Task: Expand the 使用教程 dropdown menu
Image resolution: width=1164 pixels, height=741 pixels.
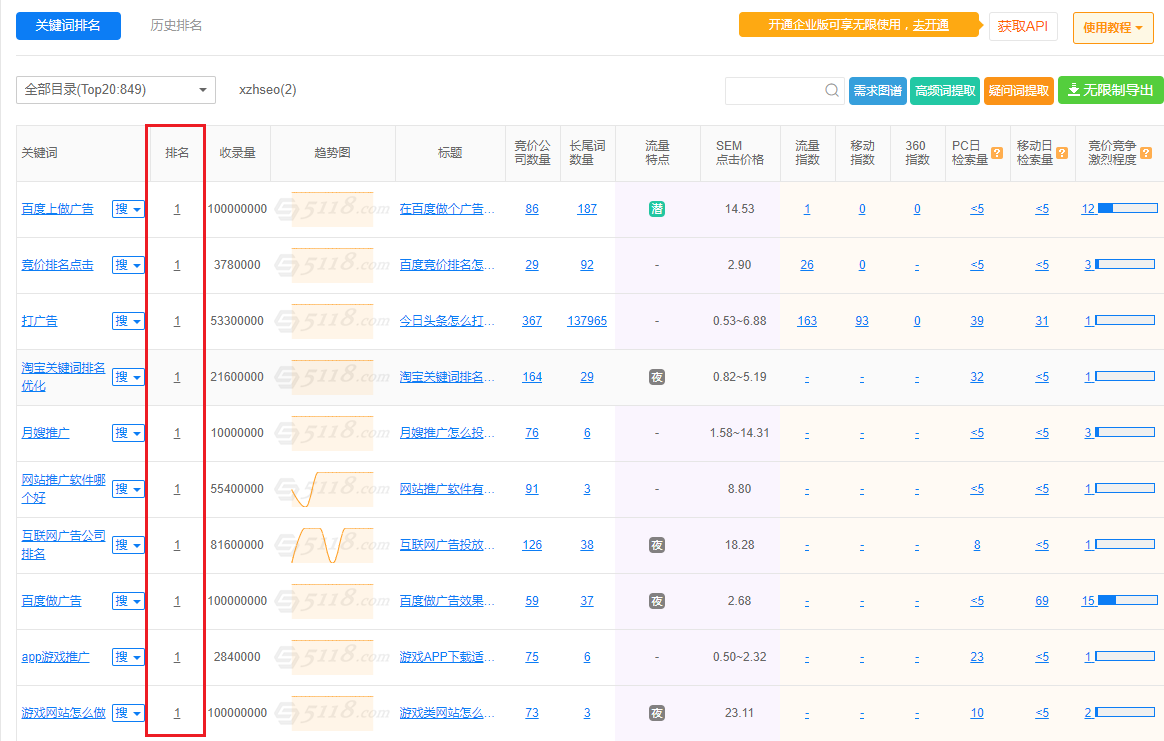Action: pos(1112,28)
